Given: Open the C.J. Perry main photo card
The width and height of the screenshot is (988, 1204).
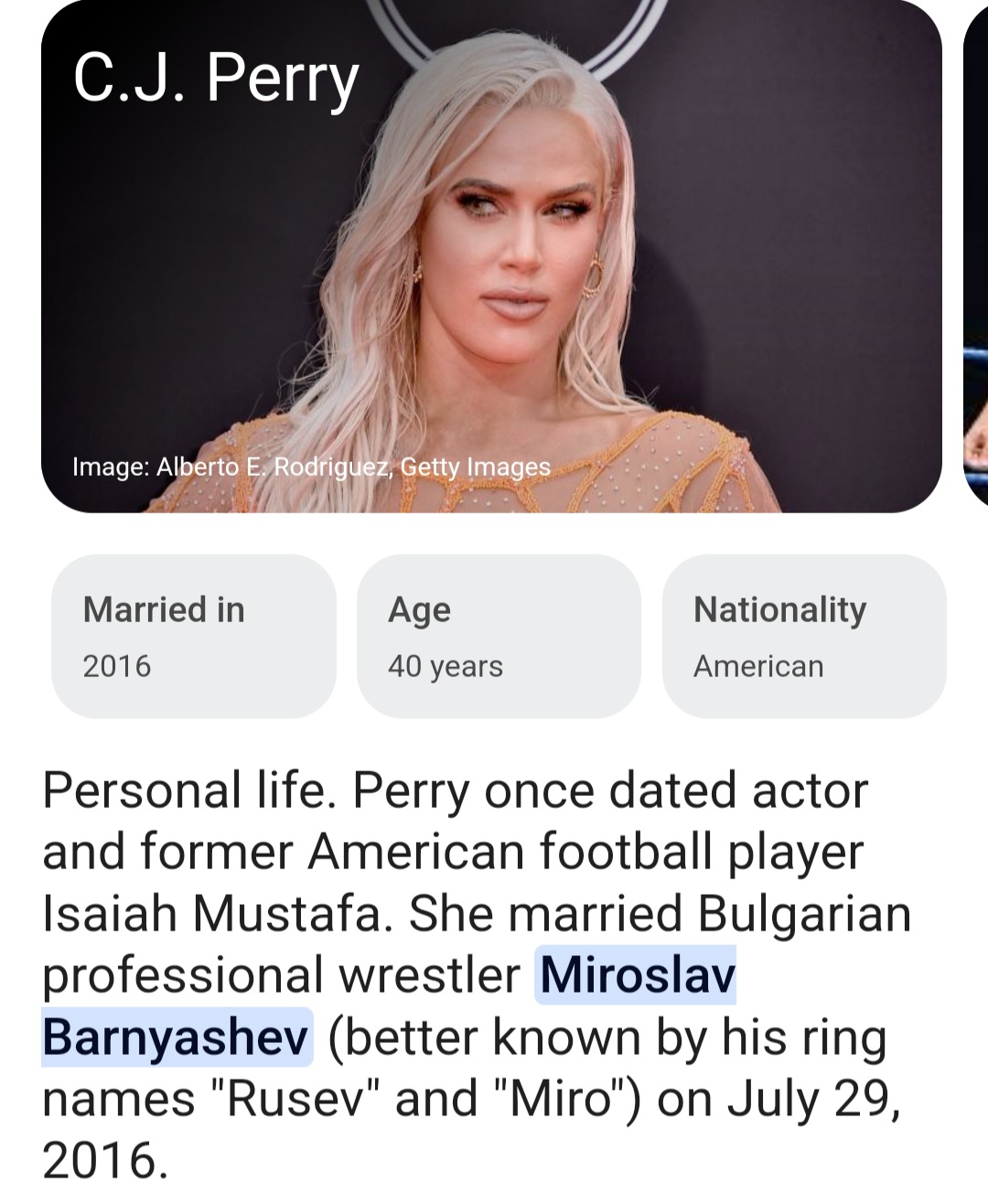Looking at the screenshot, I should tap(491, 256).
